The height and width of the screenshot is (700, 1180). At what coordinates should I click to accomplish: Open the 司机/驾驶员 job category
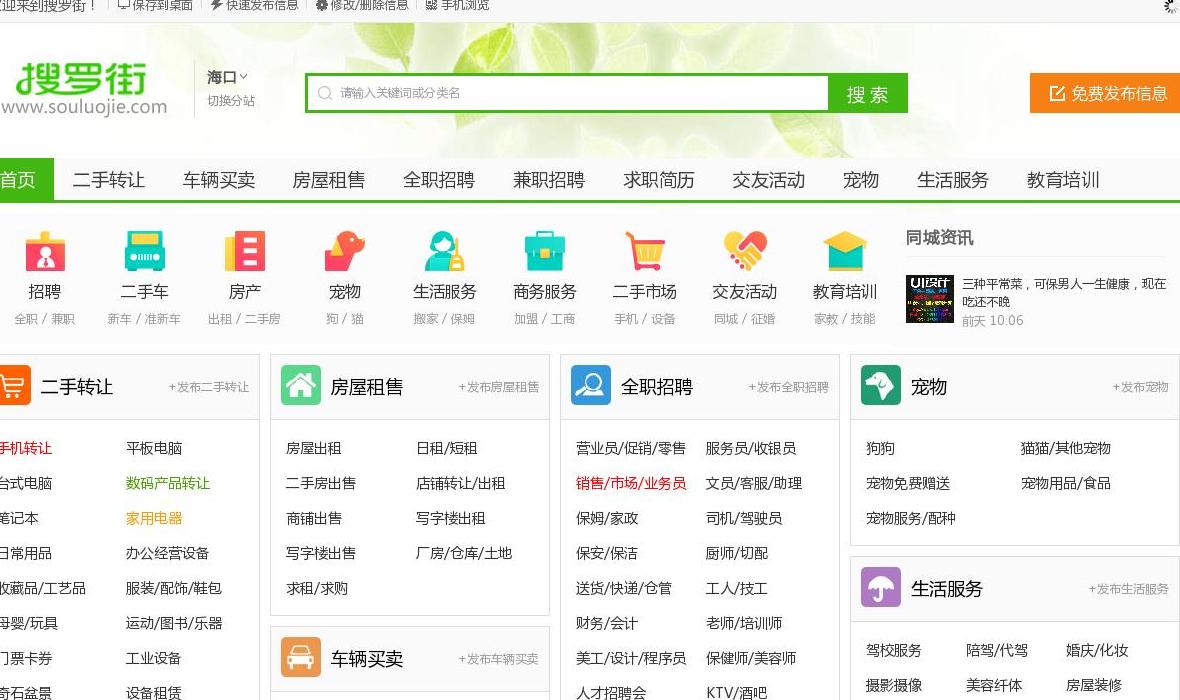[744, 518]
